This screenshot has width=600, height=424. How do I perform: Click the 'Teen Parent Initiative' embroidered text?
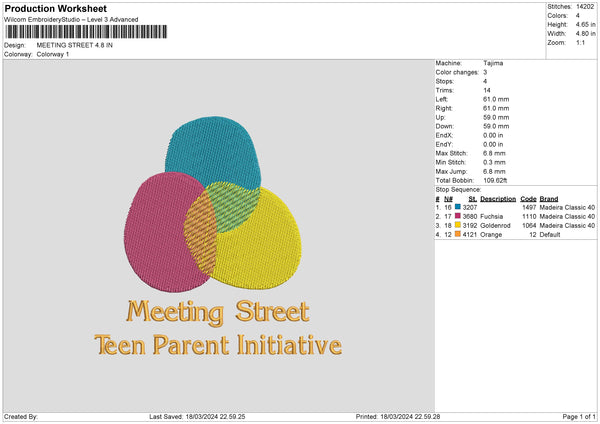(x=218, y=345)
